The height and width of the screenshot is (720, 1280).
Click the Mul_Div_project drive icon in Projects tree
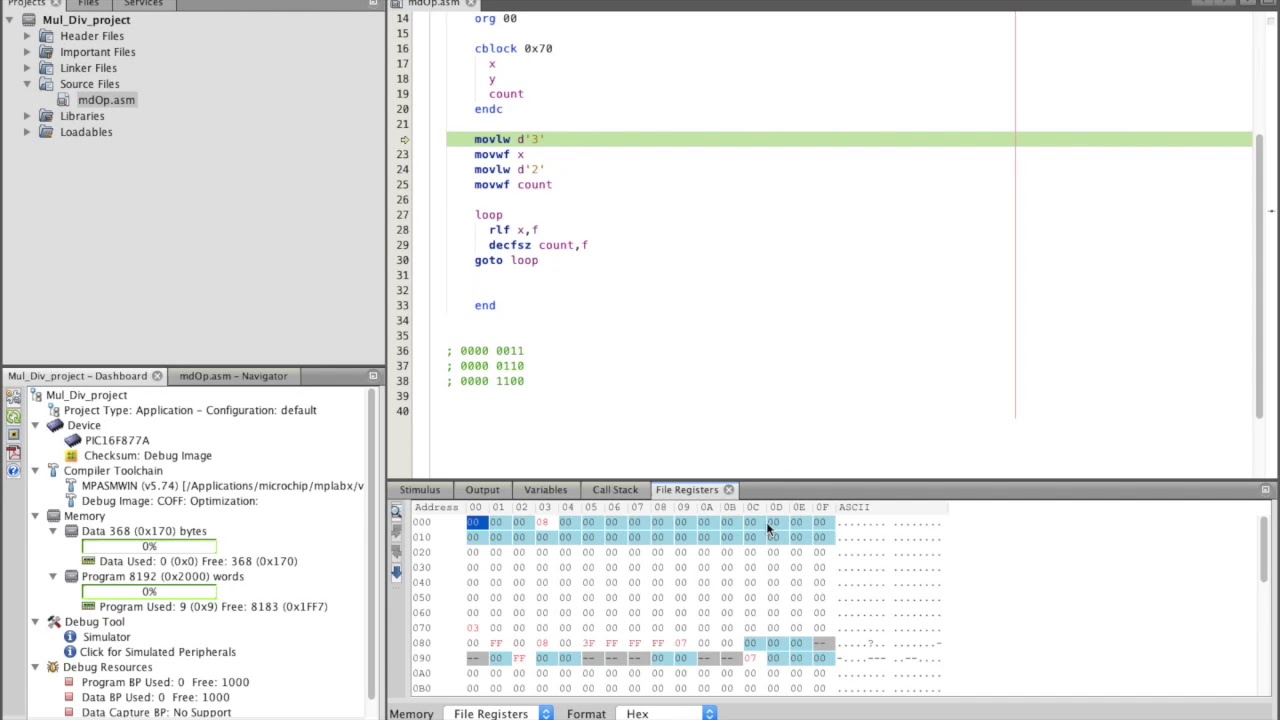(28, 20)
